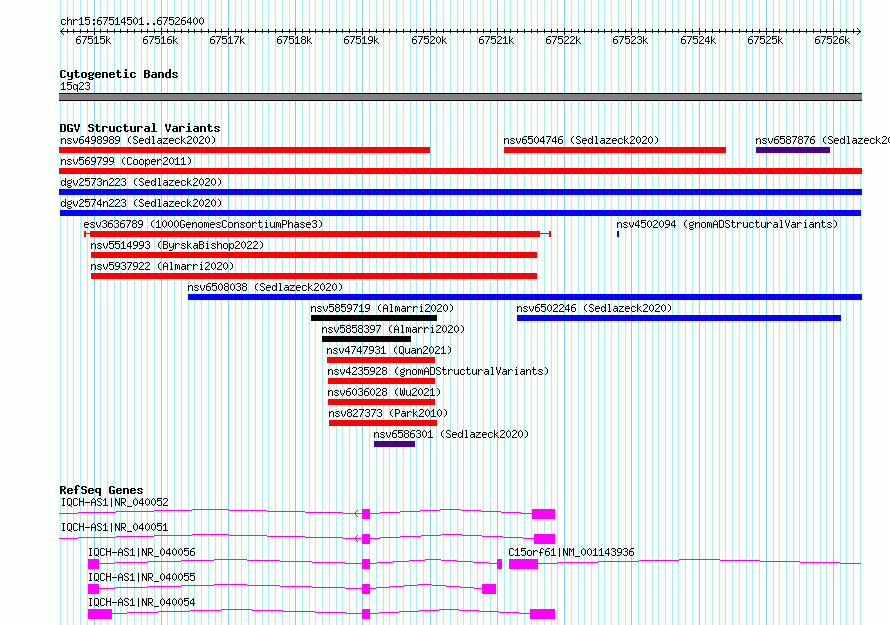Open the nsv6502246 (Sedlazeck2020) label
Image resolution: width=890 pixels, height=625 pixels.
click(594, 308)
